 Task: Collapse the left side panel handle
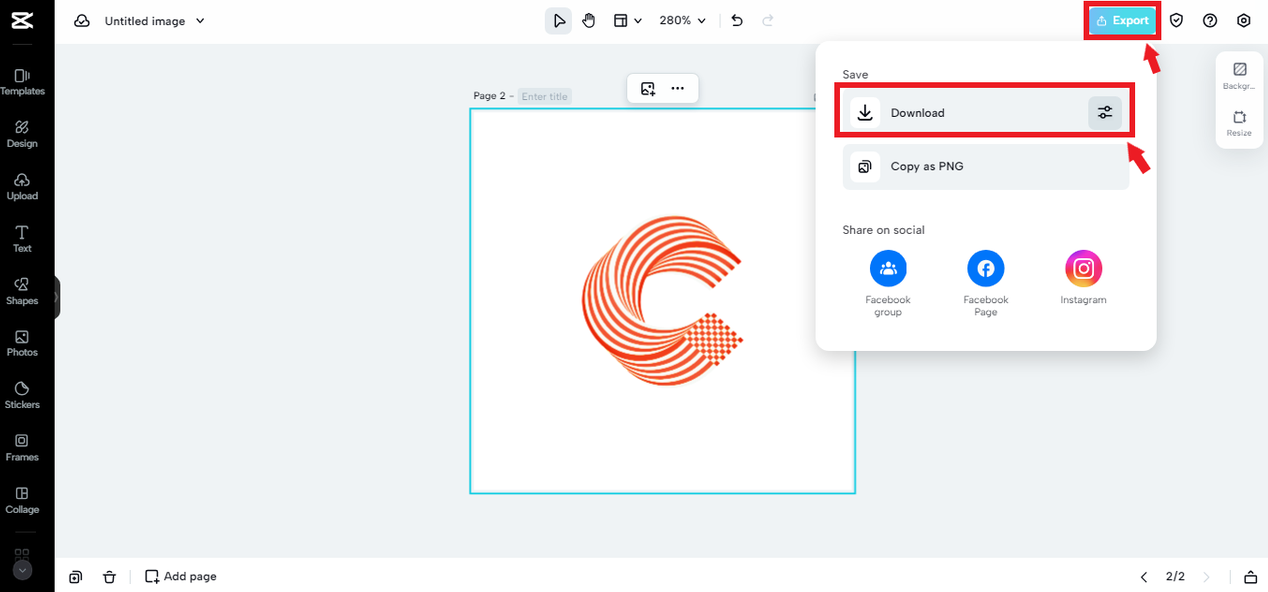tap(57, 298)
